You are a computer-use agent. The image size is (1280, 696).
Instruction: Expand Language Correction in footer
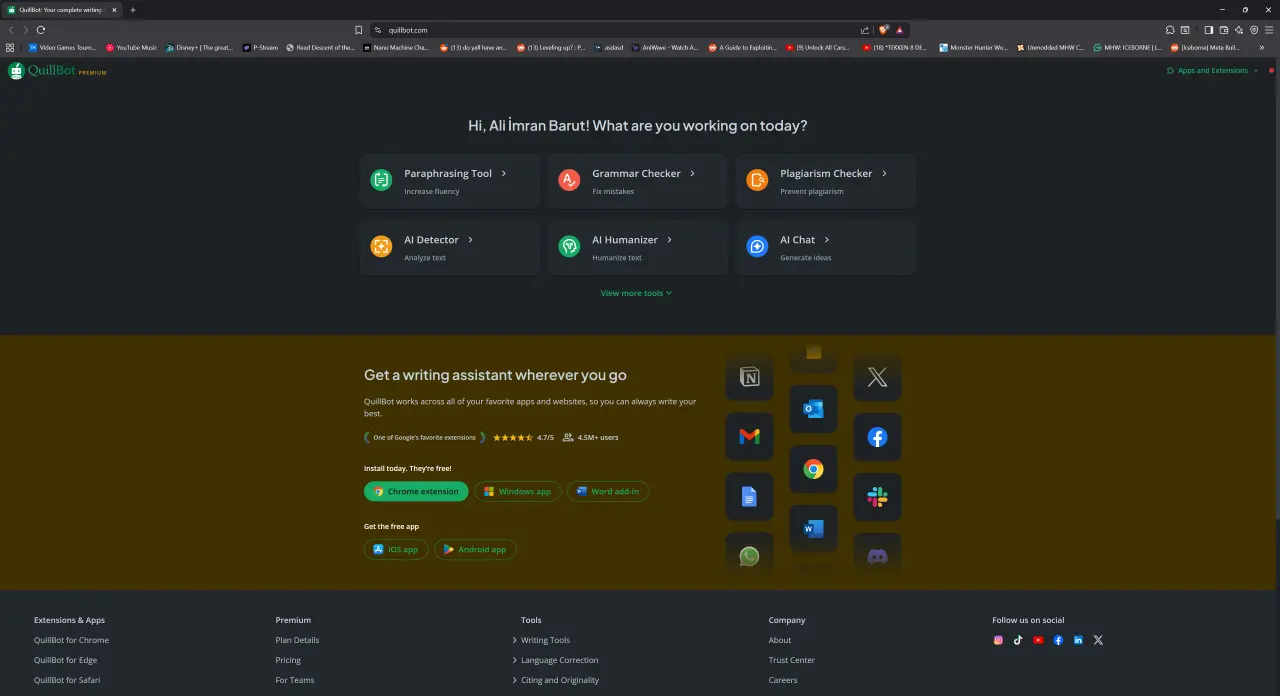coord(555,660)
